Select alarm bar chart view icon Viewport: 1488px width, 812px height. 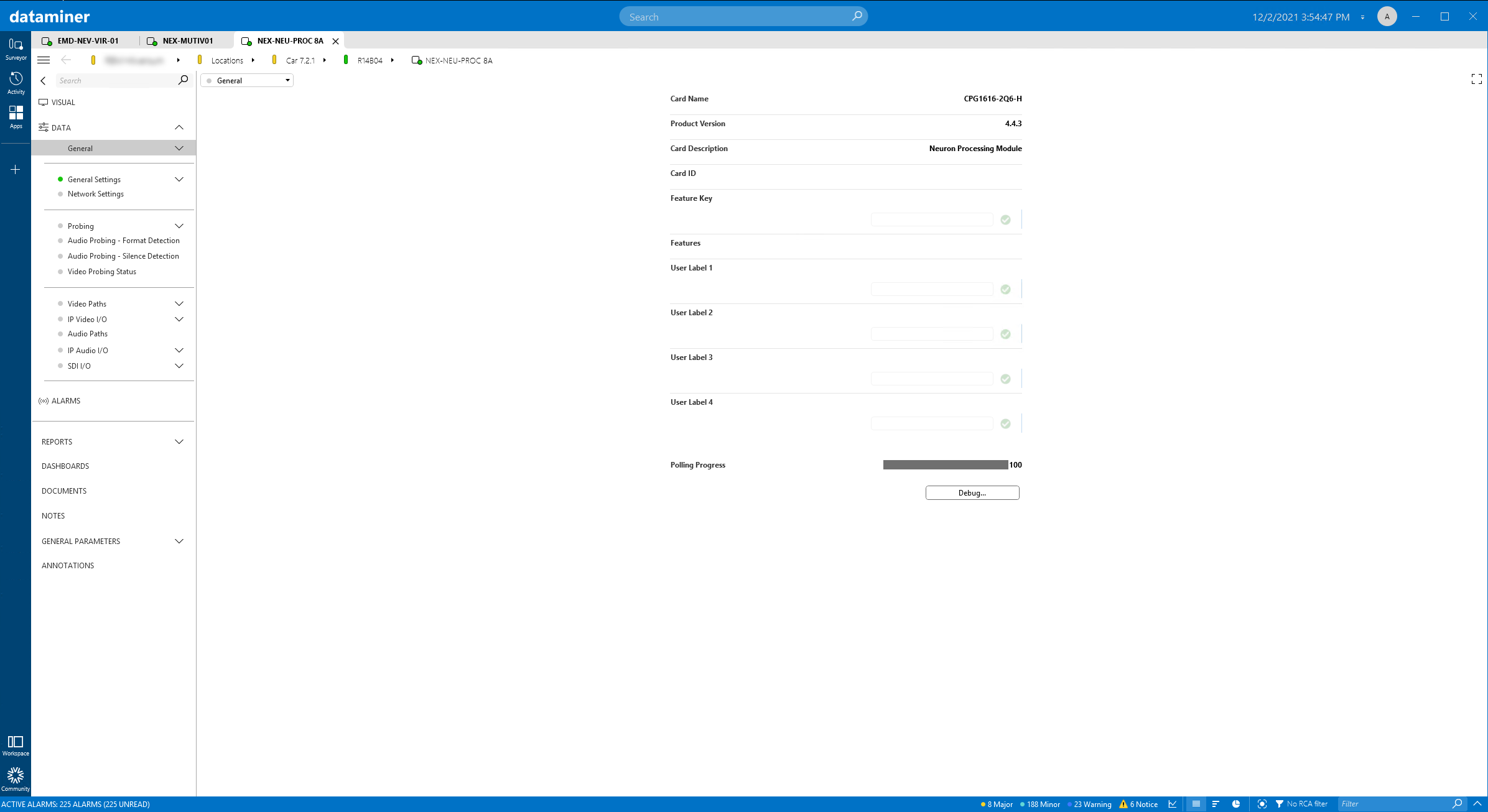(1216, 804)
